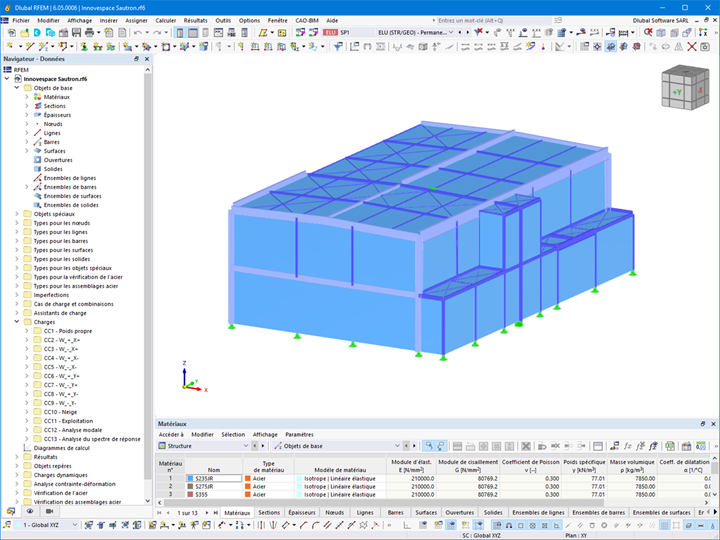Viewport: 720px width, 540px height.
Task: Expand the Matériaux tree node
Action: point(27,97)
